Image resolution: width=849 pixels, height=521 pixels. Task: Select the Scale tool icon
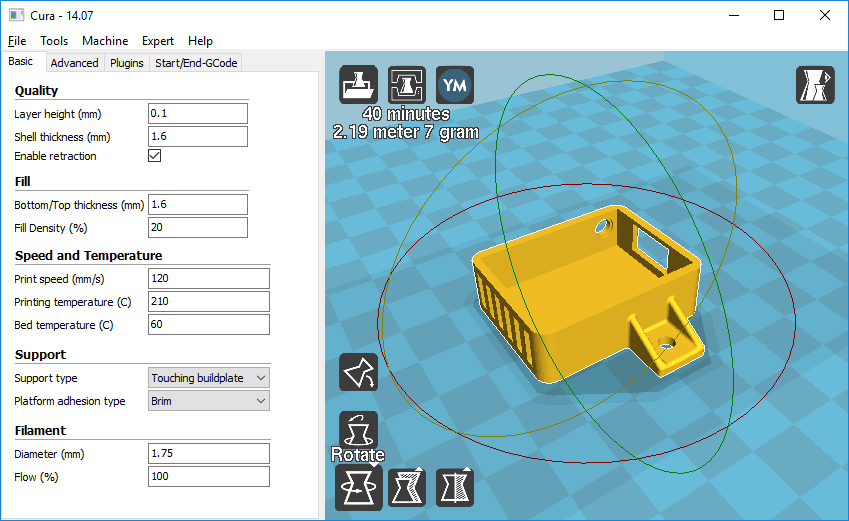pyautogui.click(x=407, y=487)
